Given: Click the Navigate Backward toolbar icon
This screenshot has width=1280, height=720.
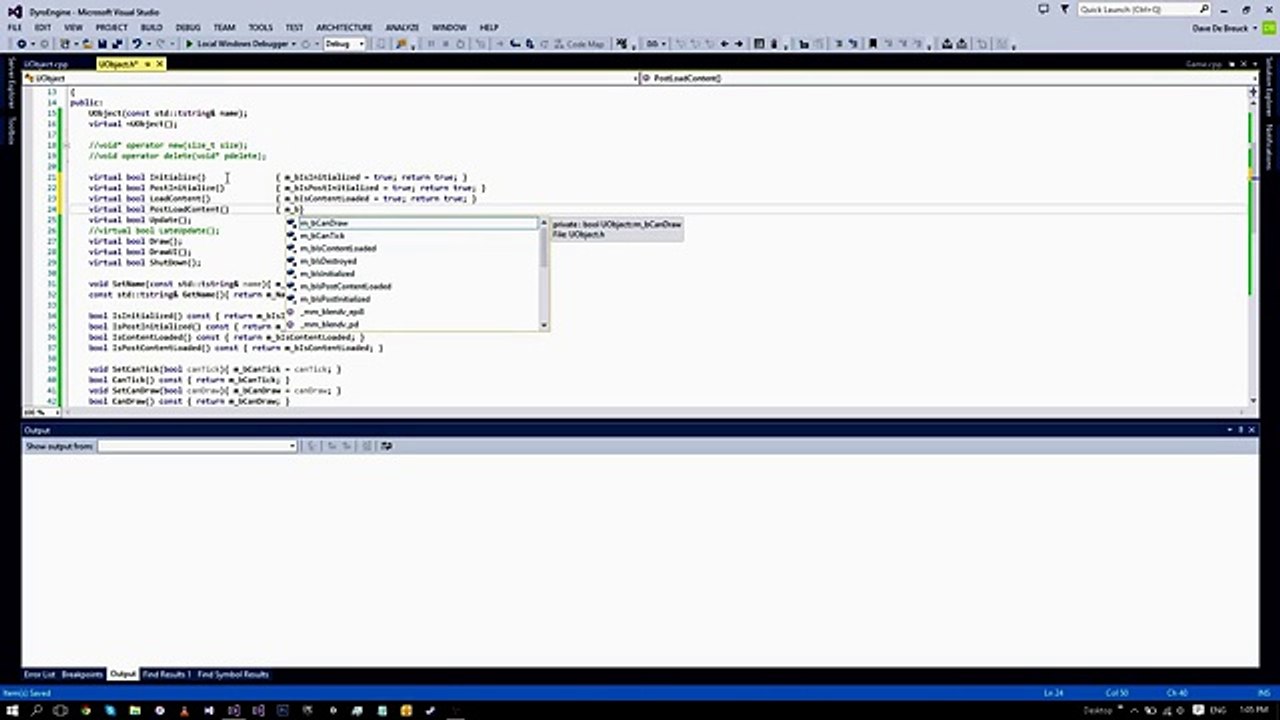Looking at the screenshot, I should click(x=21, y=44).
